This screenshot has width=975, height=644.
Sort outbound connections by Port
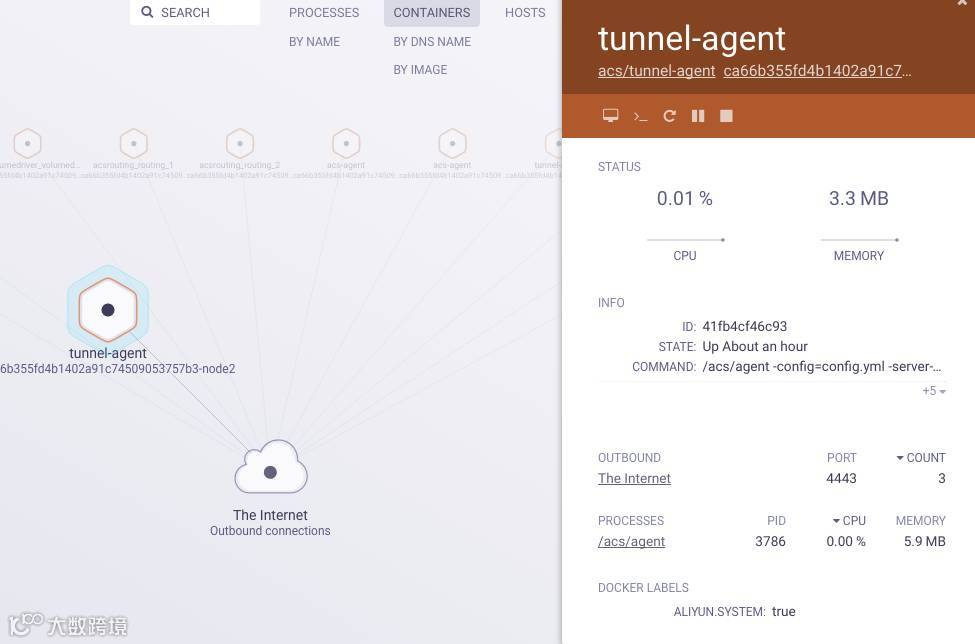point(841,458)
